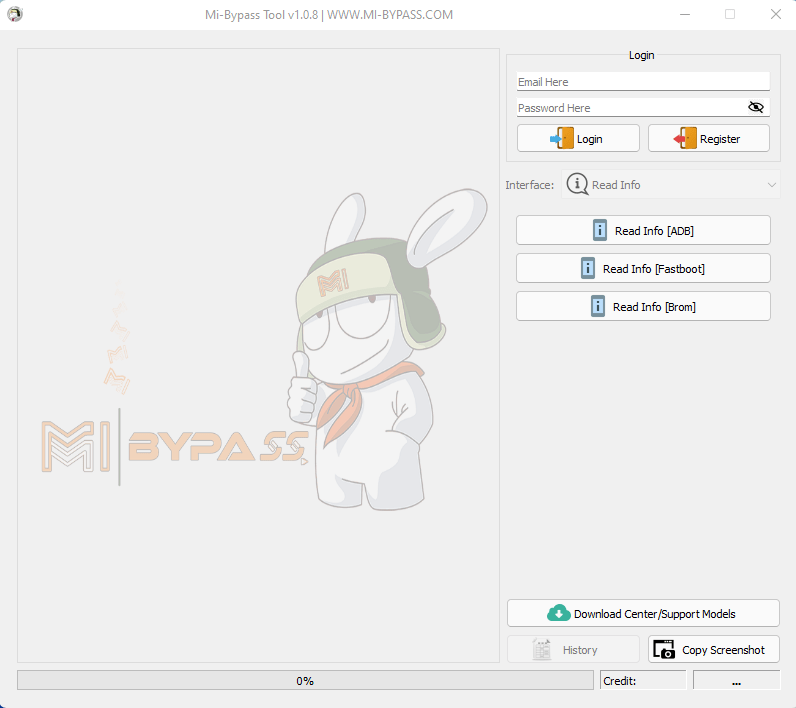Click the Interface dropdown chevron arrow
Screen dimensions: 796x708
[772, 185]
